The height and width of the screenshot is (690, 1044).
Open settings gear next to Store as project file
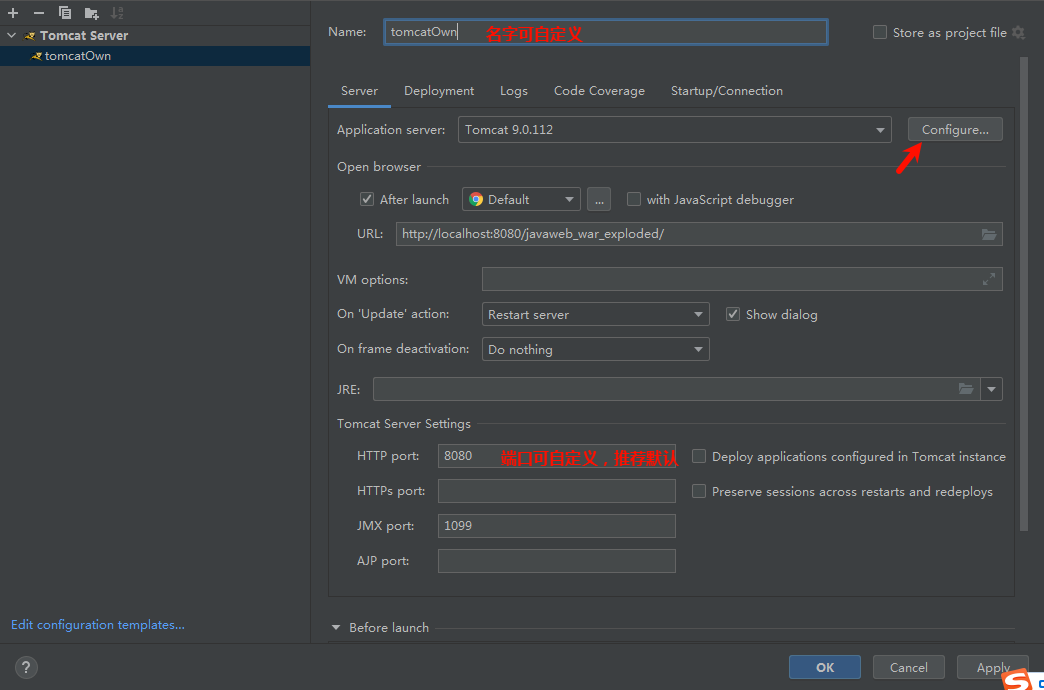[1018, 33]
